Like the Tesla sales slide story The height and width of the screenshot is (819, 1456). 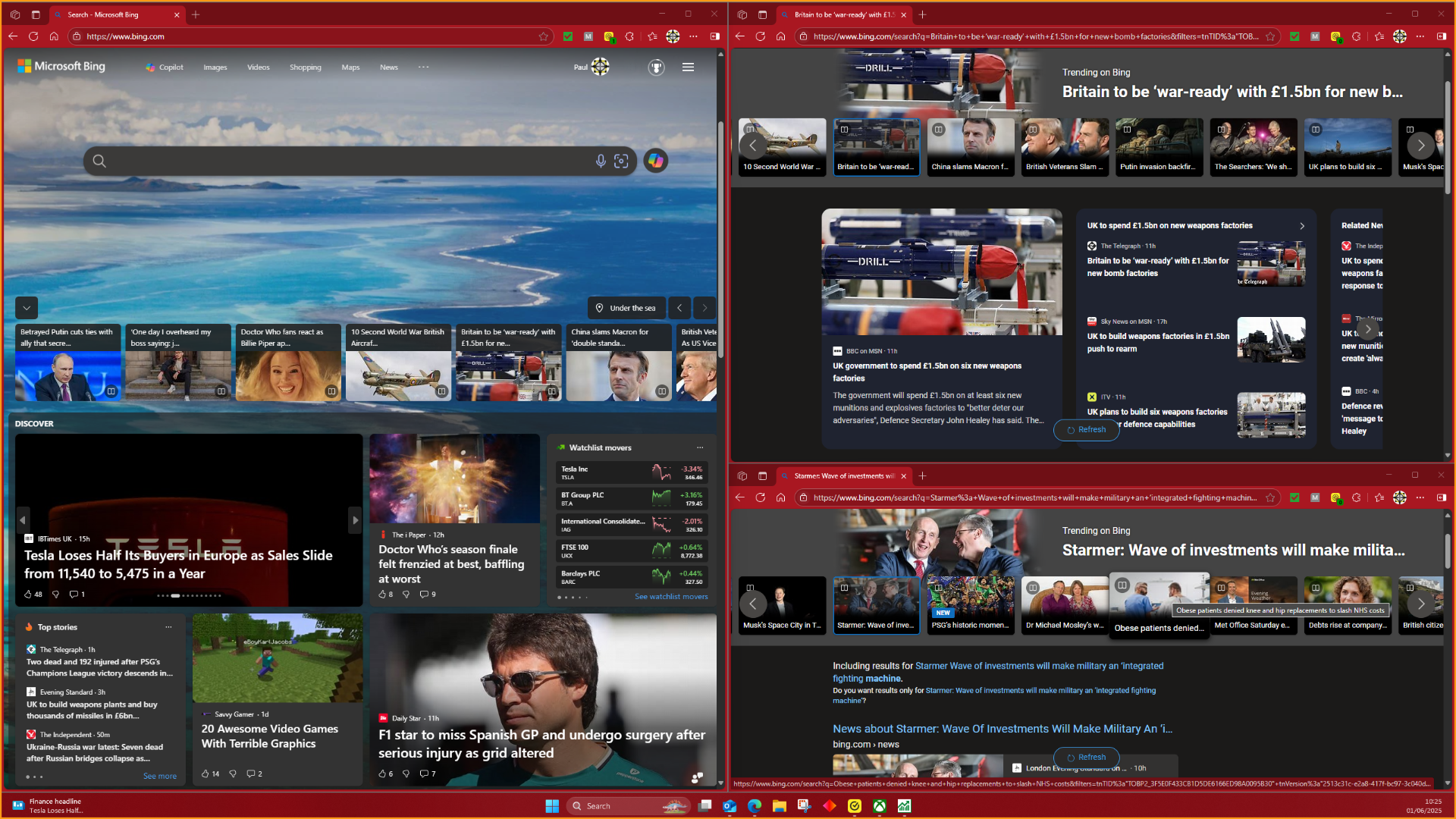[x=29, y=595]
